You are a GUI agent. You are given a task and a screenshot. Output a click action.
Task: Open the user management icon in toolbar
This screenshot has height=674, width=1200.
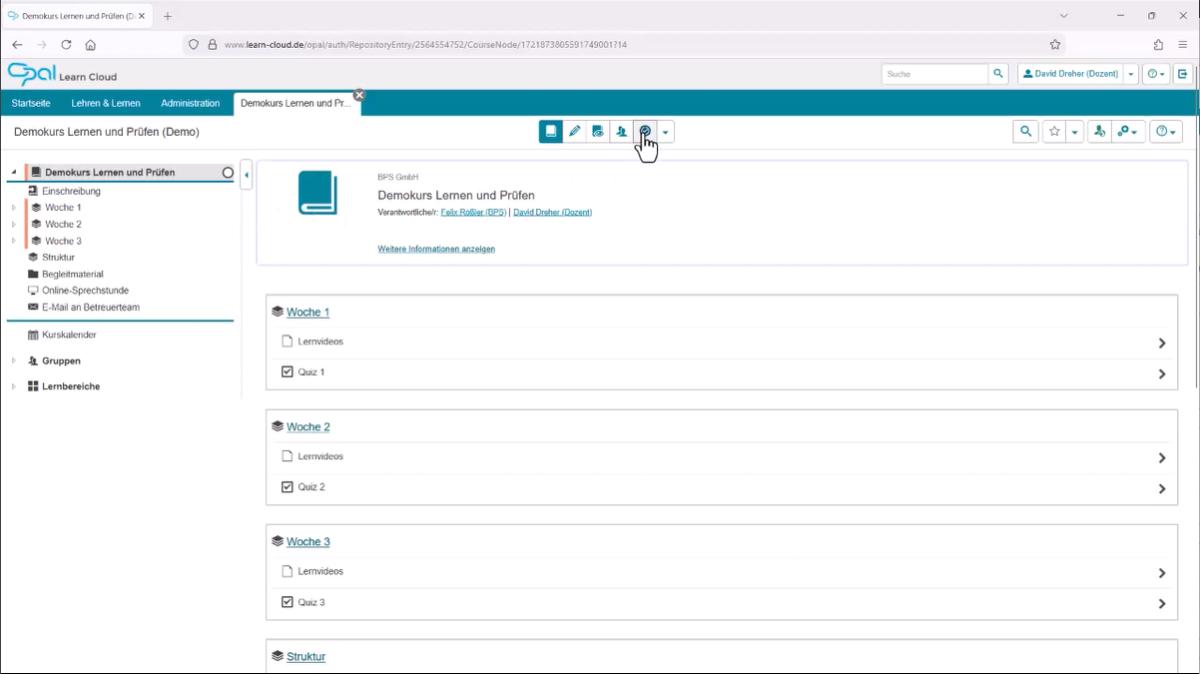[x=621, y=131]
